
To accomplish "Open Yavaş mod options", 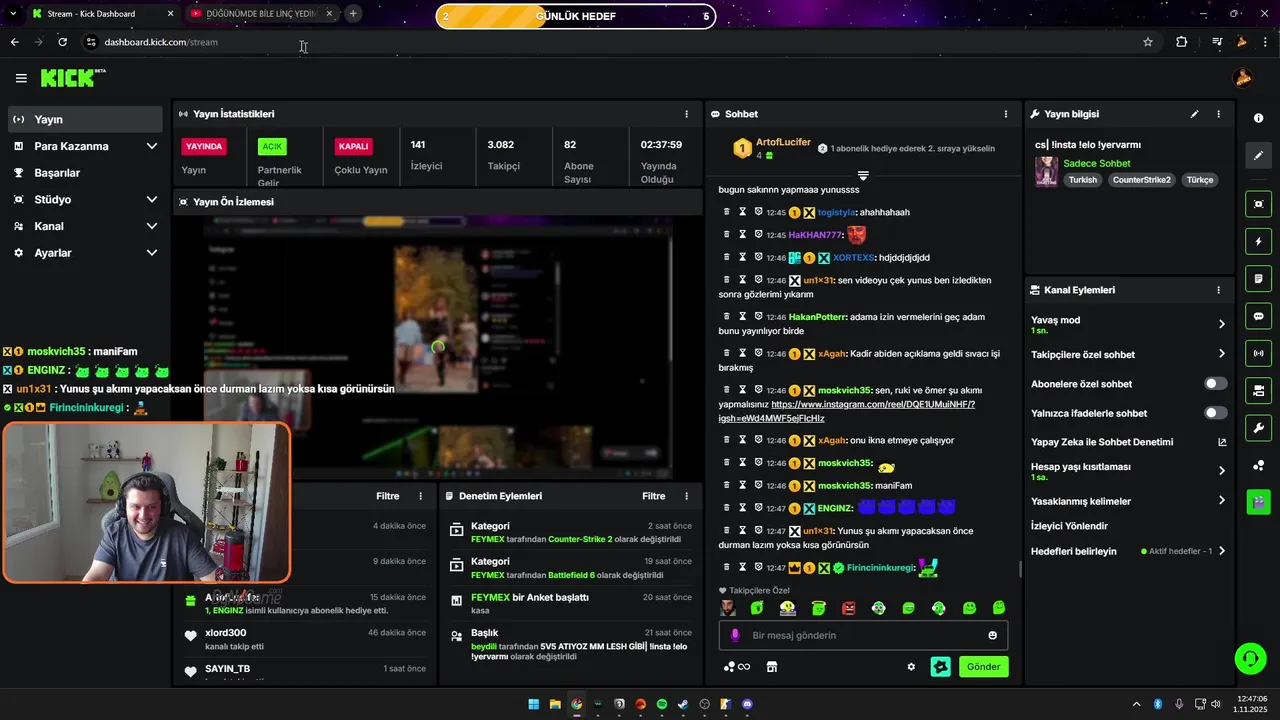I will (x=1128, y=324).
